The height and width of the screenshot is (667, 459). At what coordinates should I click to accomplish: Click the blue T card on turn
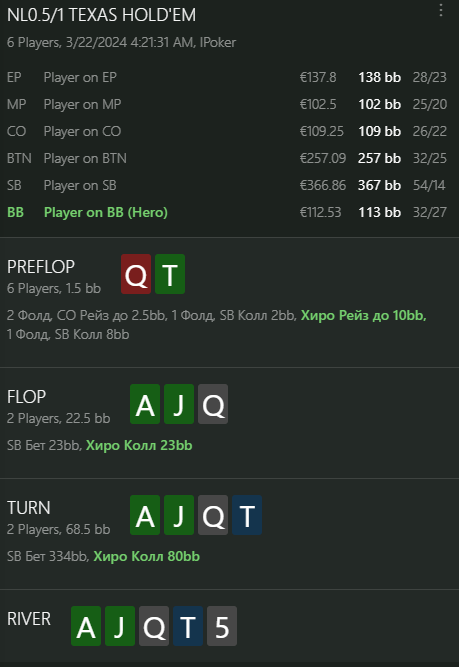point(247,515)
